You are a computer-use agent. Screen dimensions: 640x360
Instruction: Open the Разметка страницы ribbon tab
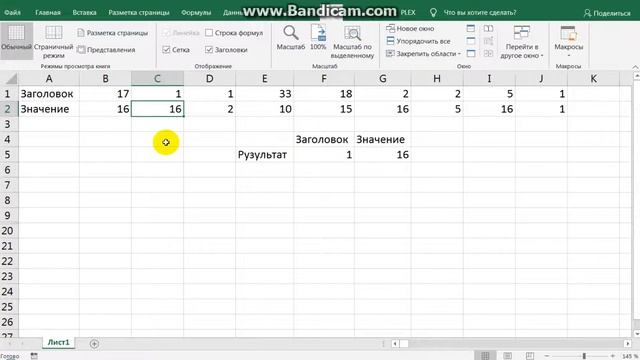pyautogui.click(x=139, y=13)
